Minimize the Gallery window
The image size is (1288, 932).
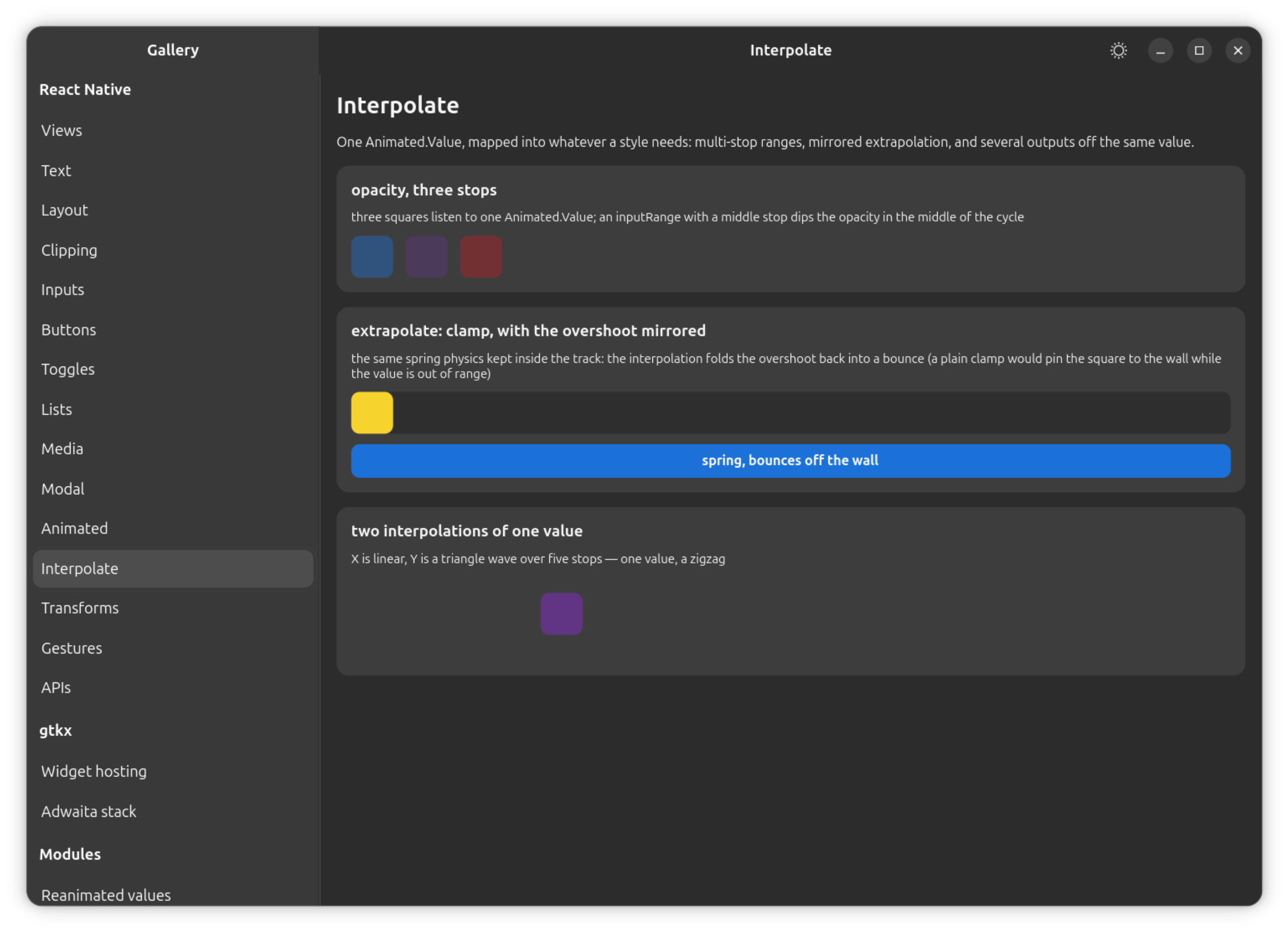pyautogui.click(x=1160, y=51)
